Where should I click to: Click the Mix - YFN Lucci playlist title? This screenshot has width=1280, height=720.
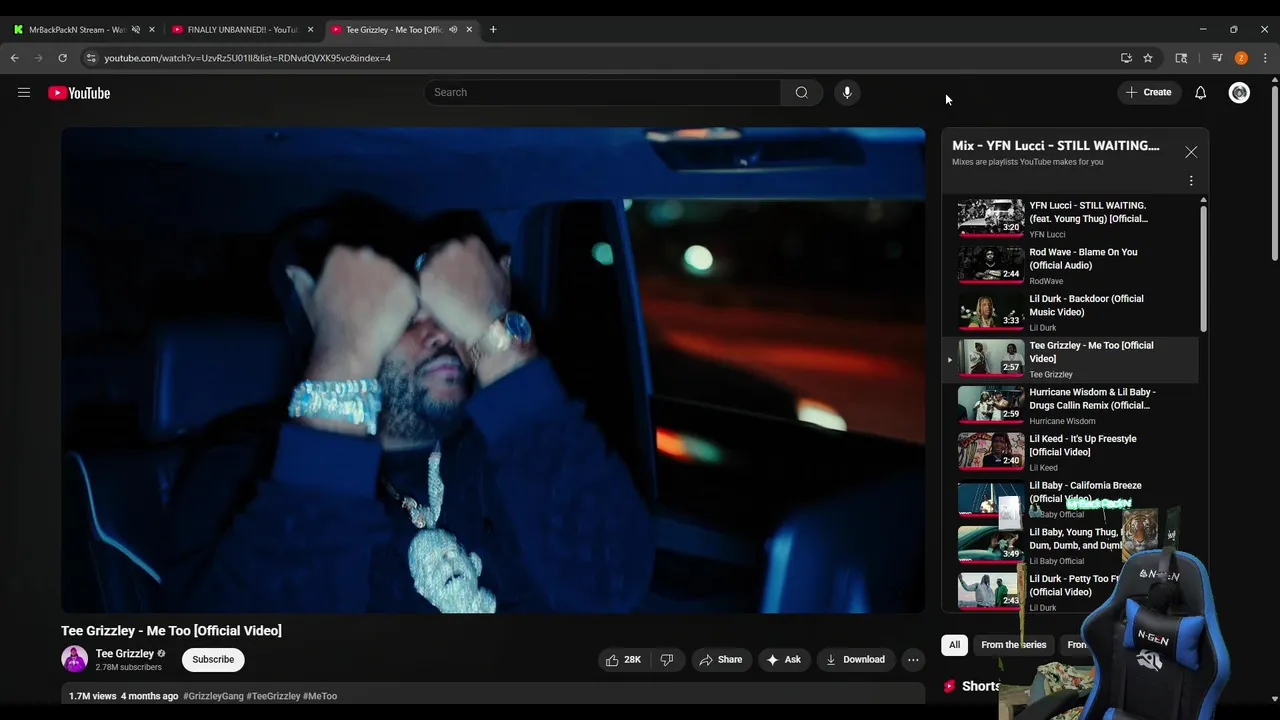coord(1056,146)
